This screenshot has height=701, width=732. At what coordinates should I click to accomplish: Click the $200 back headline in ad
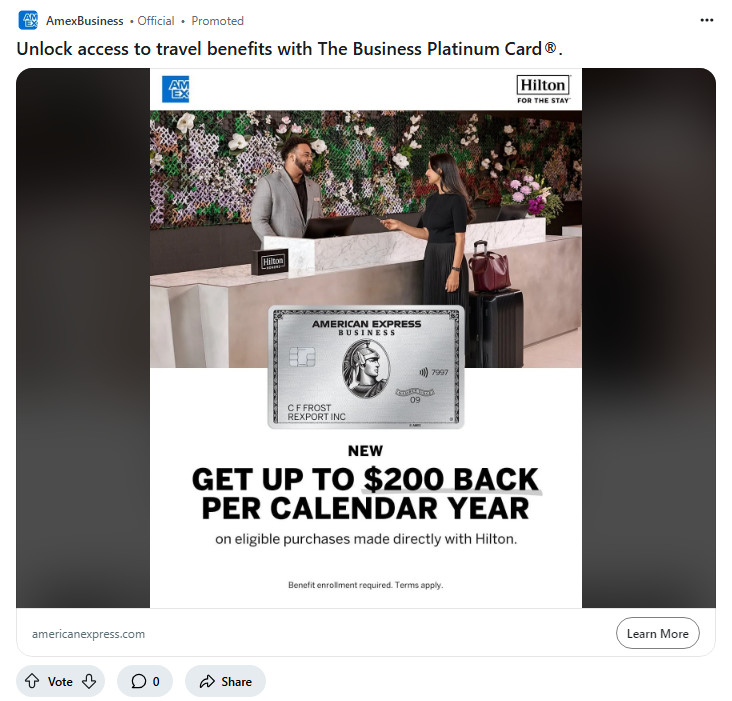pos(366,493)
